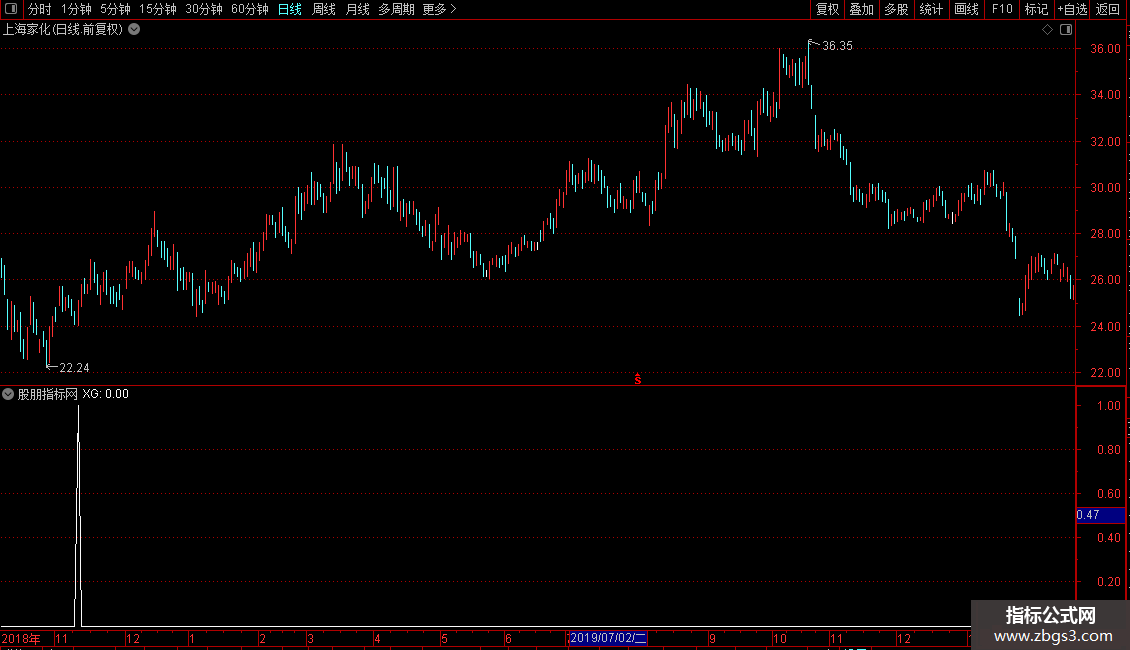1130x650 pixels.
Task: Click 返回 to go back
Action: [x=1108, y=9]
